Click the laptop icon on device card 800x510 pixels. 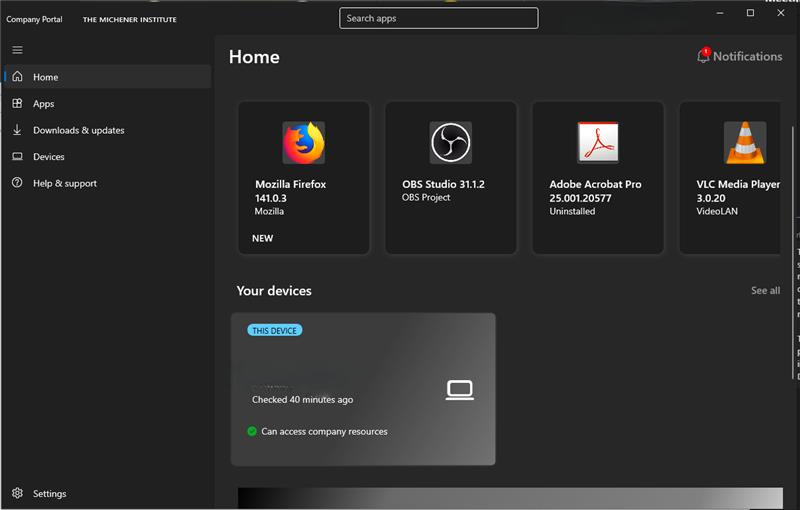(459, 390)
